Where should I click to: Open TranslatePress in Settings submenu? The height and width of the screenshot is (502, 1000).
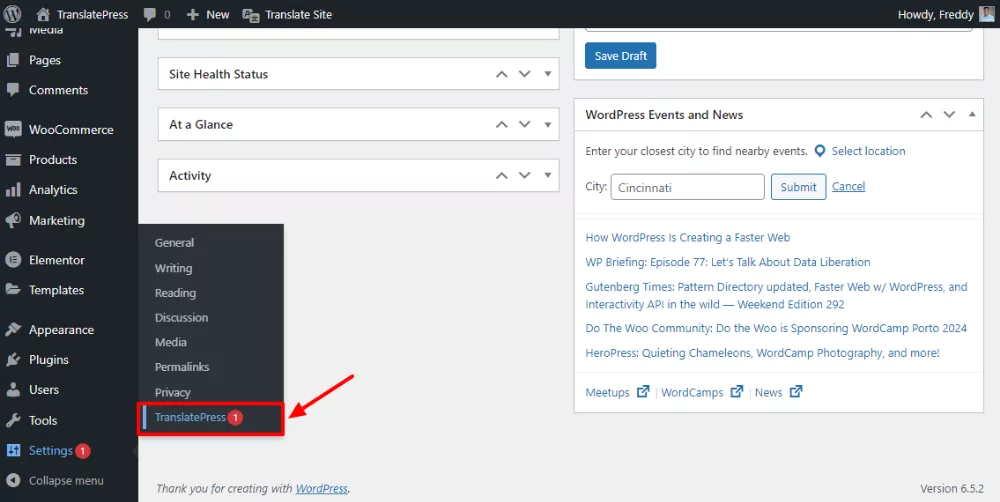190,417
